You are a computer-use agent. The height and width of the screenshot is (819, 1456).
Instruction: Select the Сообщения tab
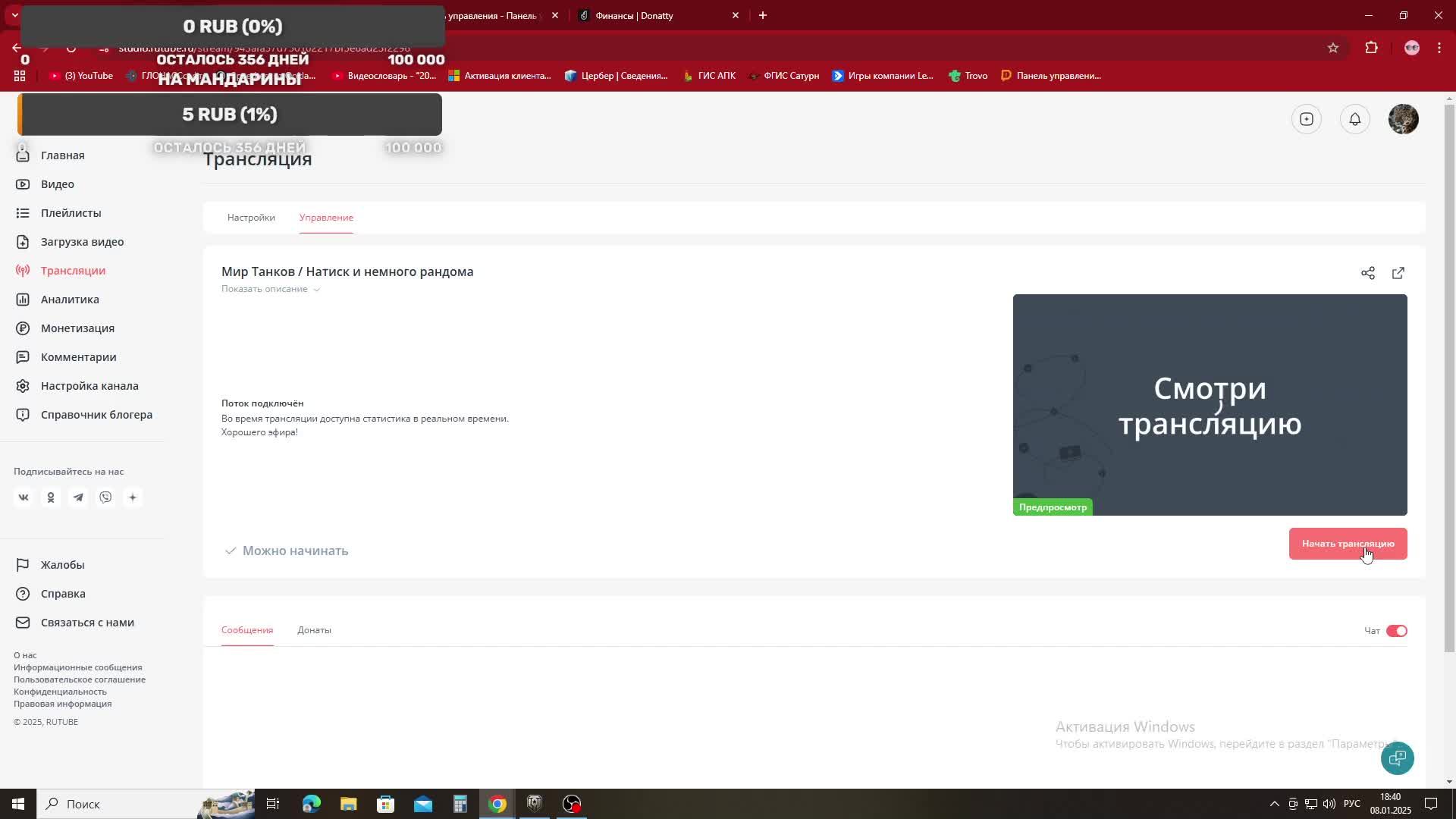[x=247, y=630]
